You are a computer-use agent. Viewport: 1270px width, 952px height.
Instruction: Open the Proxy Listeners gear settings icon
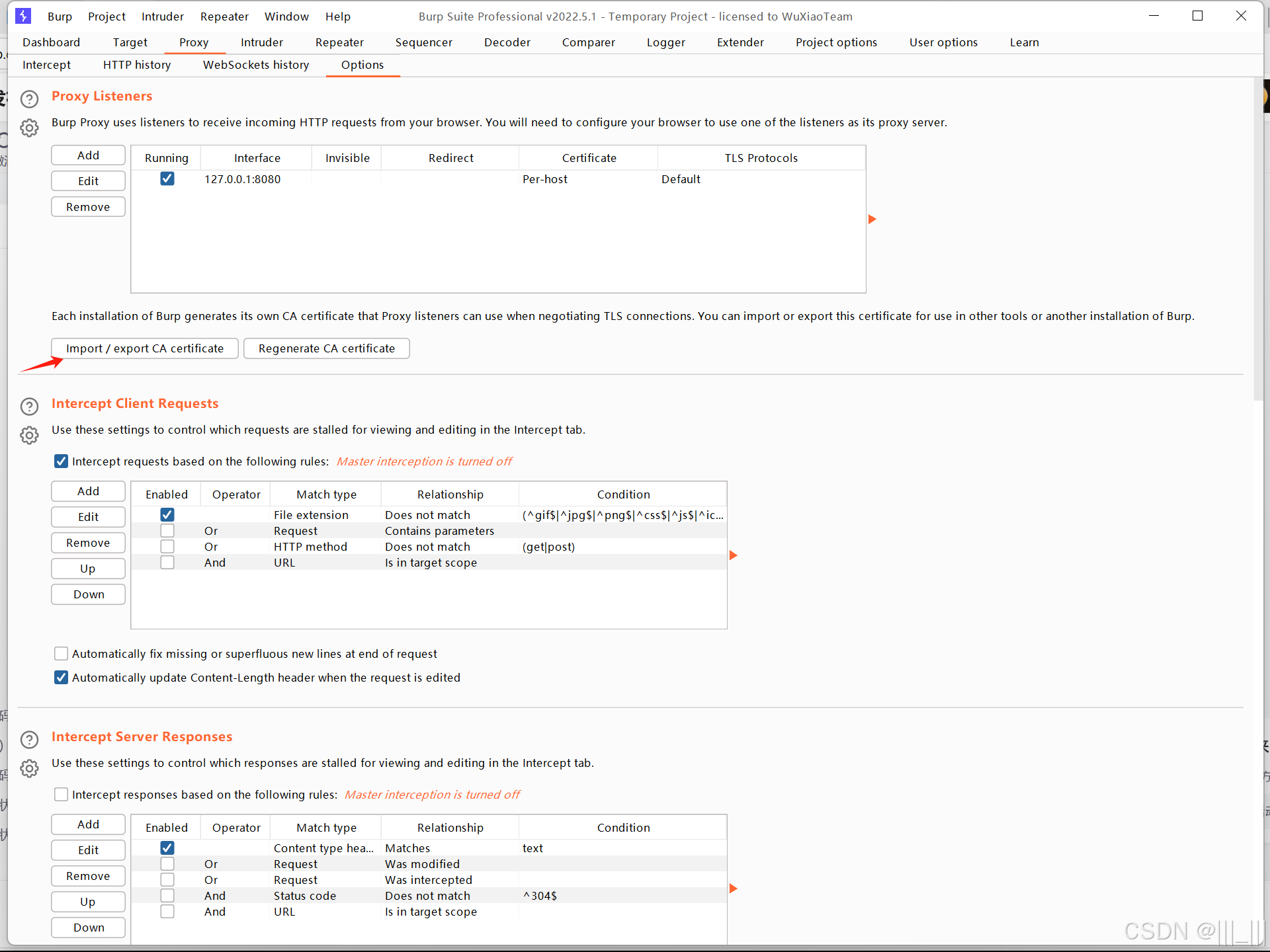[x=29, y=128]
